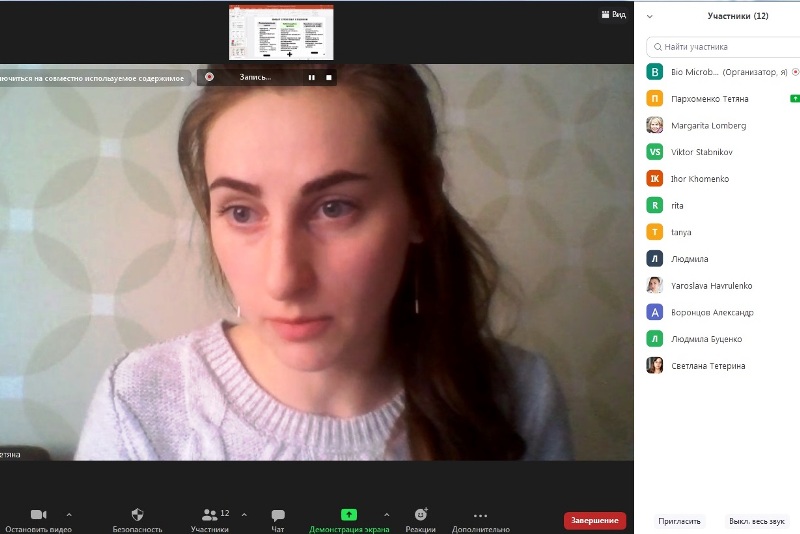Open the More ellipsis menu
Viewport: 800px width, 534px height.
(481, 515)
